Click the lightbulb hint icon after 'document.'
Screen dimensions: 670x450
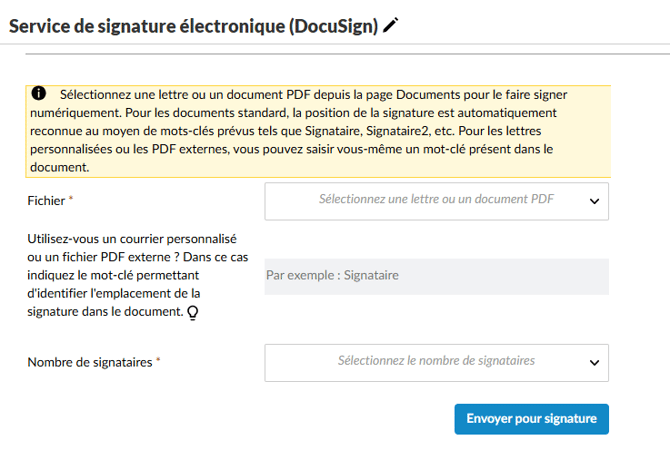193,312
